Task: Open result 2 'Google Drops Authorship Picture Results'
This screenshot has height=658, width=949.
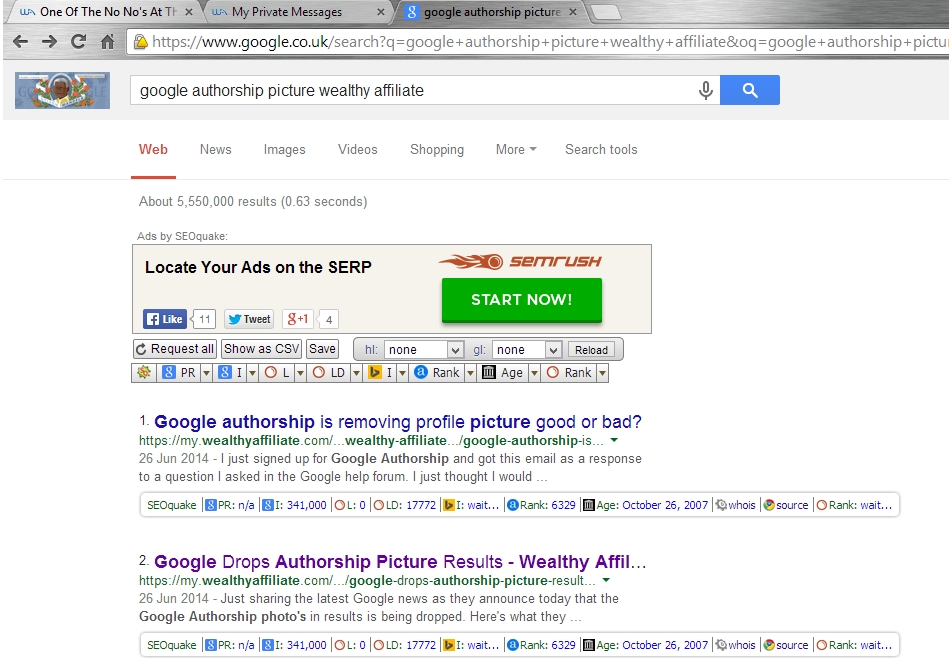Action: click(400, 562)
